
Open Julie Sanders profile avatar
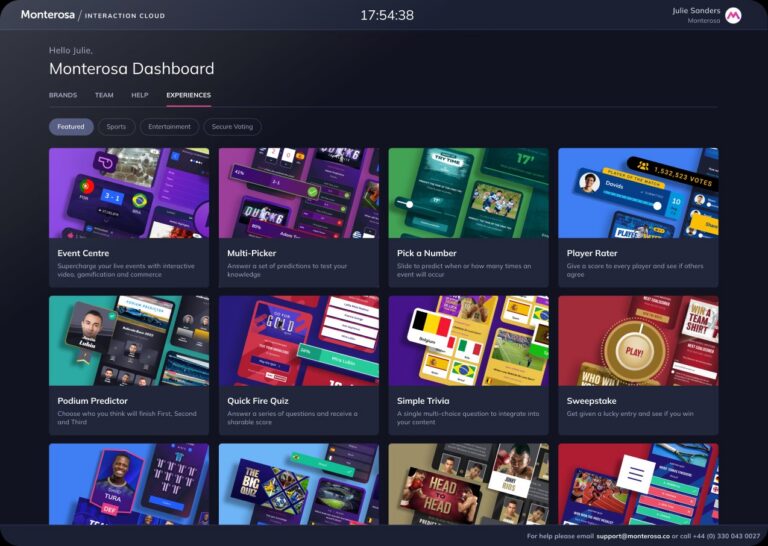(733, 16)
